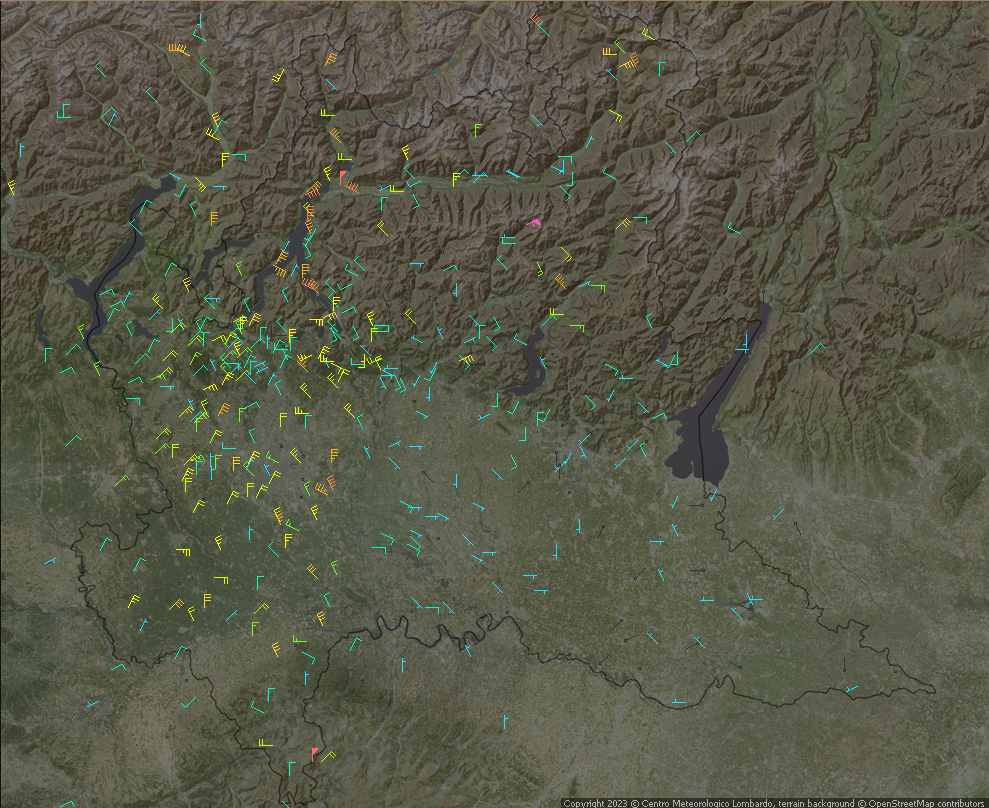
Task: Click the cyan barb at Lake Garda's southern tip
Action: point(712,490)
